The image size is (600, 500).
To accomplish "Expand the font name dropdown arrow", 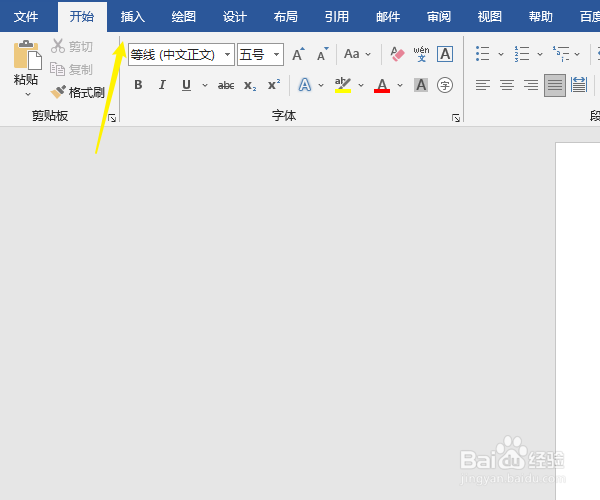I will tap(228, 55).
